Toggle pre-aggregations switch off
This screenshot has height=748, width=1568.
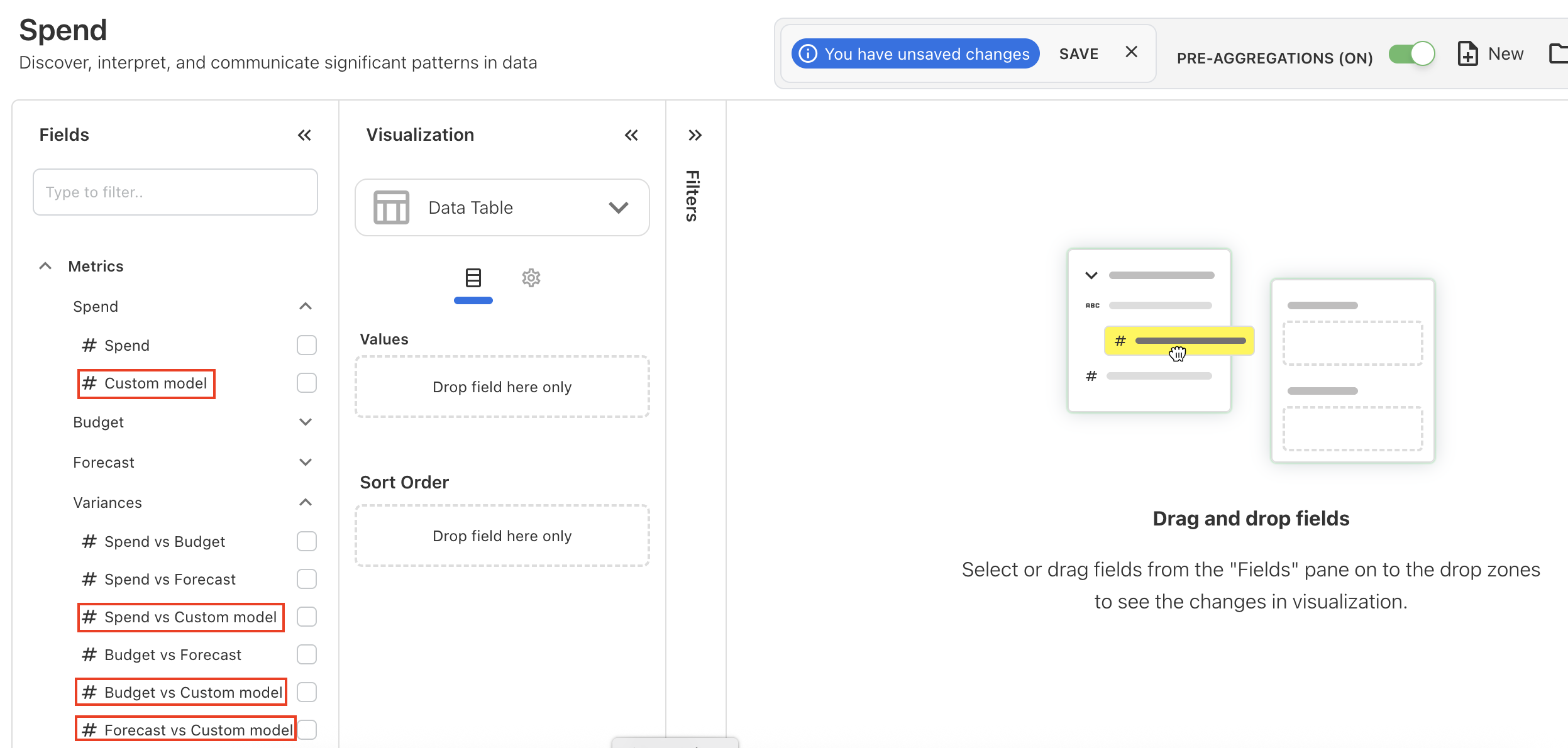[1411, 54]
